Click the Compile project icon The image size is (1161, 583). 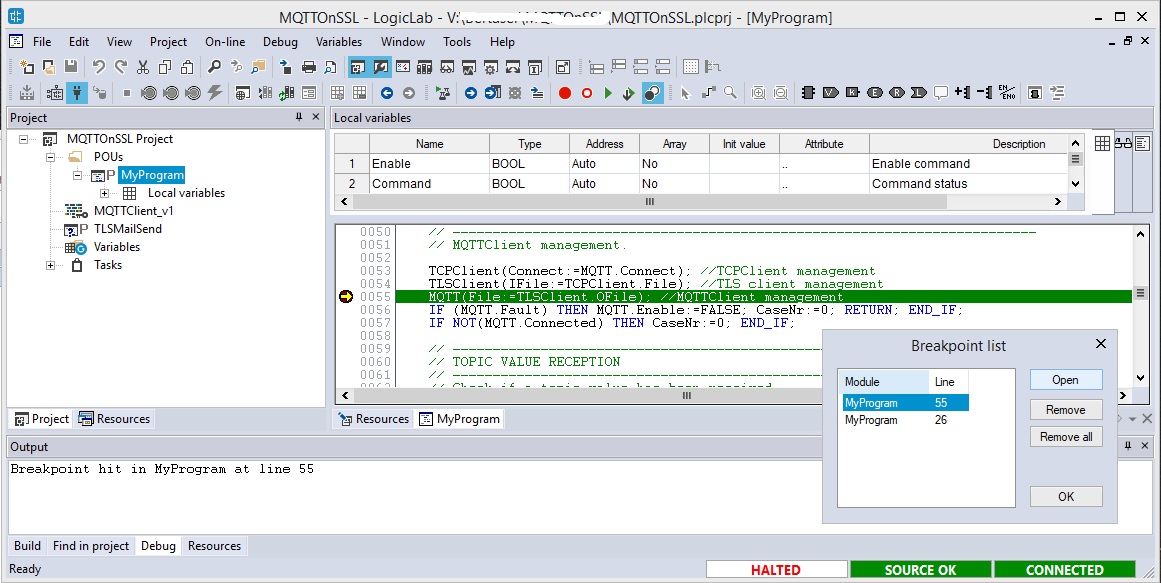(x=27, y=93)
